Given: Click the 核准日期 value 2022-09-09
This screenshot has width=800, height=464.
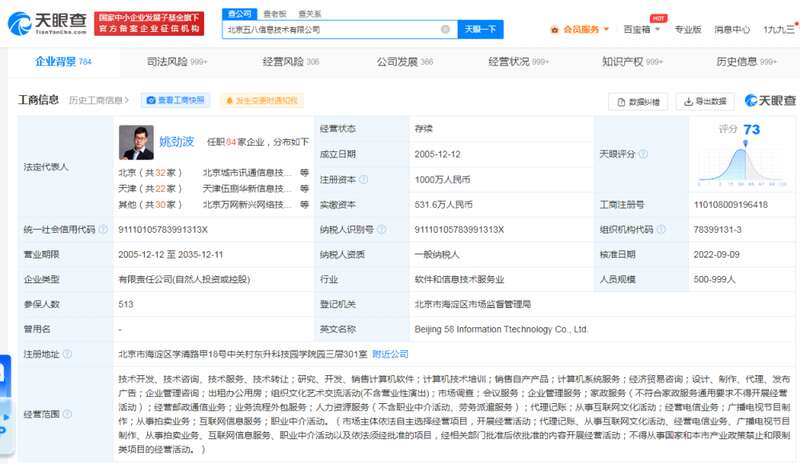Looking at the screenshot, I should [x=716, y=254].
